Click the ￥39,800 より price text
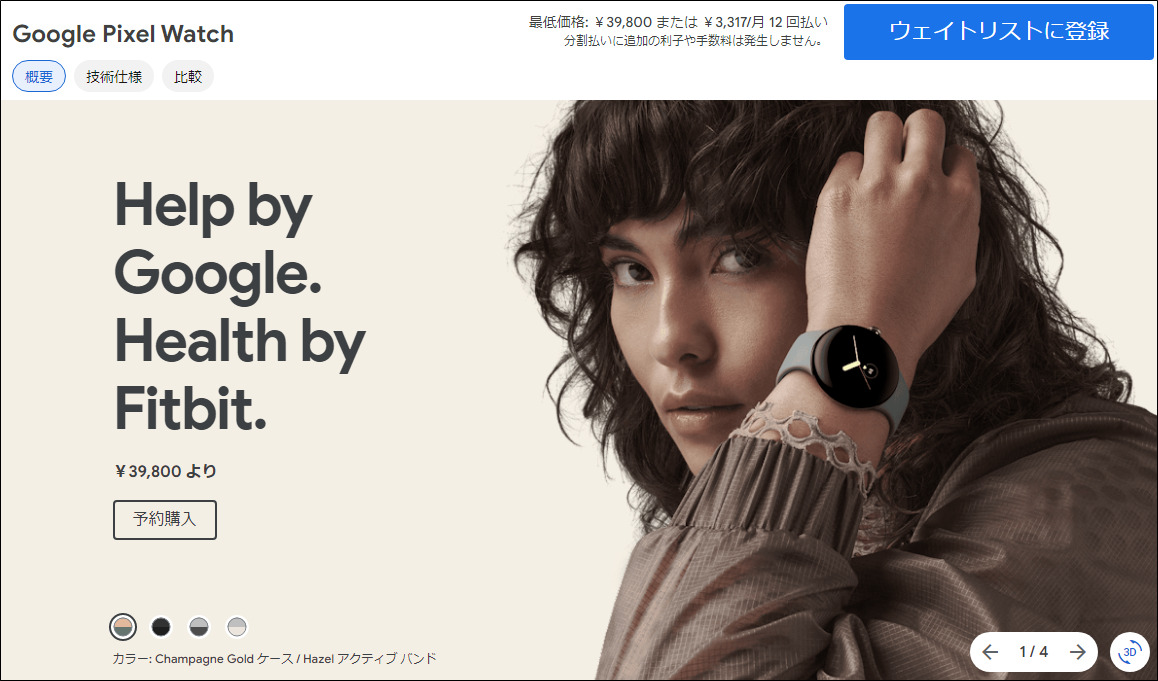 [165, 471]
